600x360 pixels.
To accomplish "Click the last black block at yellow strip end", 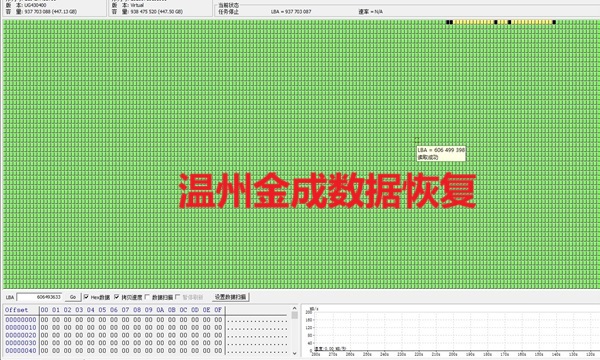I will point(554,22).
